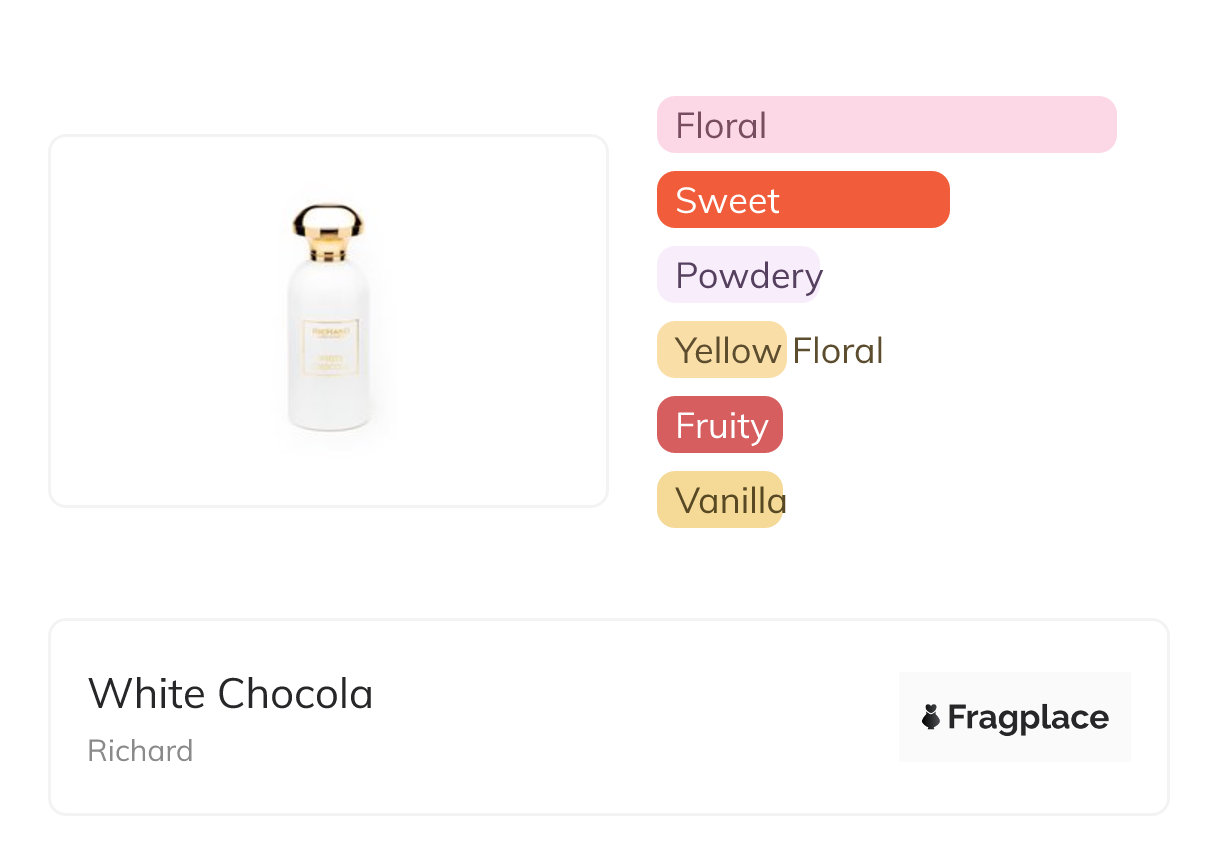Click the Vanilla text label
Viewport: 1218px width, 864px height.
coord(731,501)
